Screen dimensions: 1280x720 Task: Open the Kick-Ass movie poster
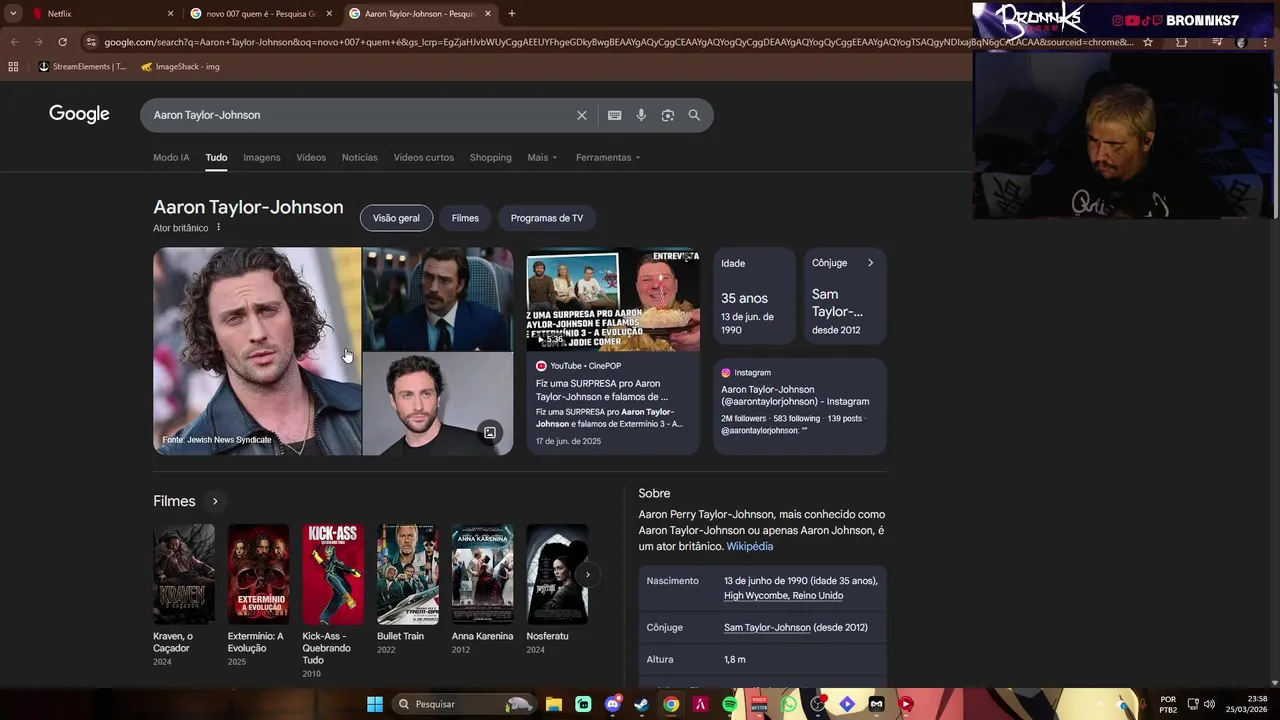click(333, 574)
